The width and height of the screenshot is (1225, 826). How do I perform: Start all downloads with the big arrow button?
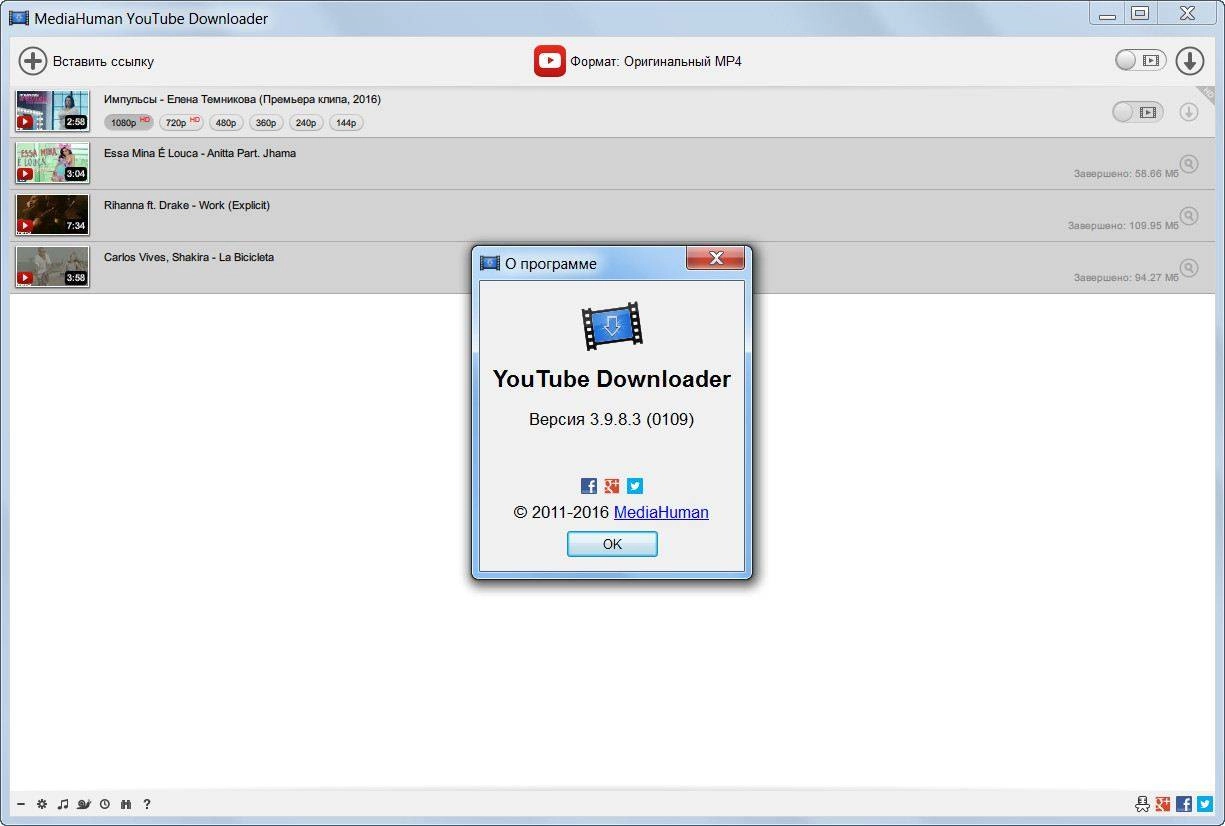click(x=1189, y=61)
